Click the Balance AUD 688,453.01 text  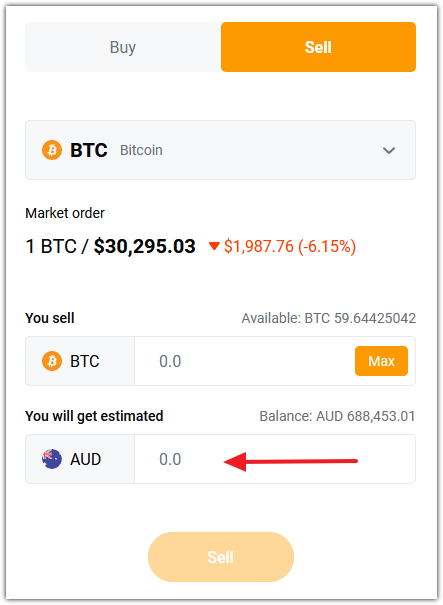(x=337, y=416)
